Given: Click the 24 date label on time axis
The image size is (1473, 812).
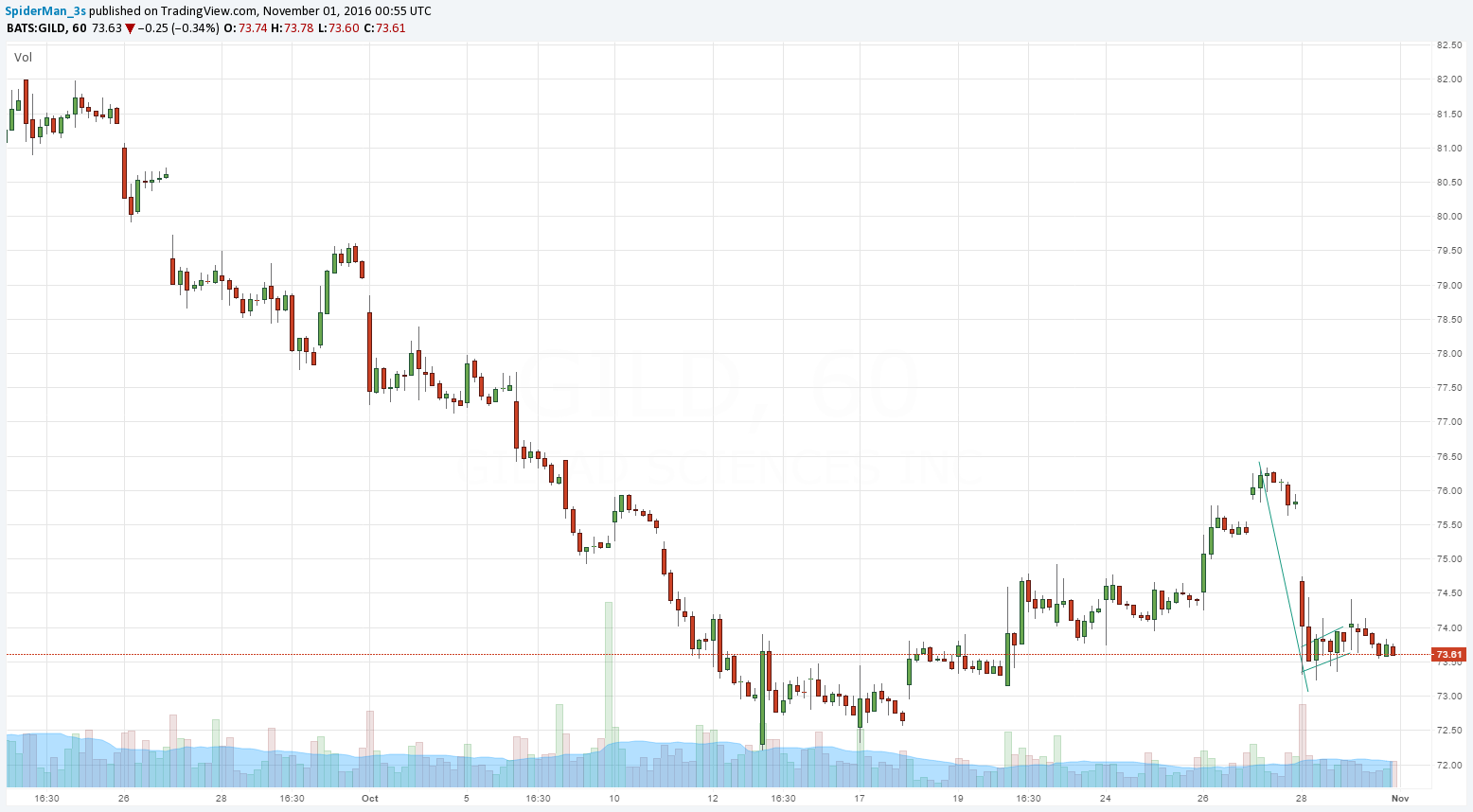Looking at the screenshot, I should coord(1106,799).
